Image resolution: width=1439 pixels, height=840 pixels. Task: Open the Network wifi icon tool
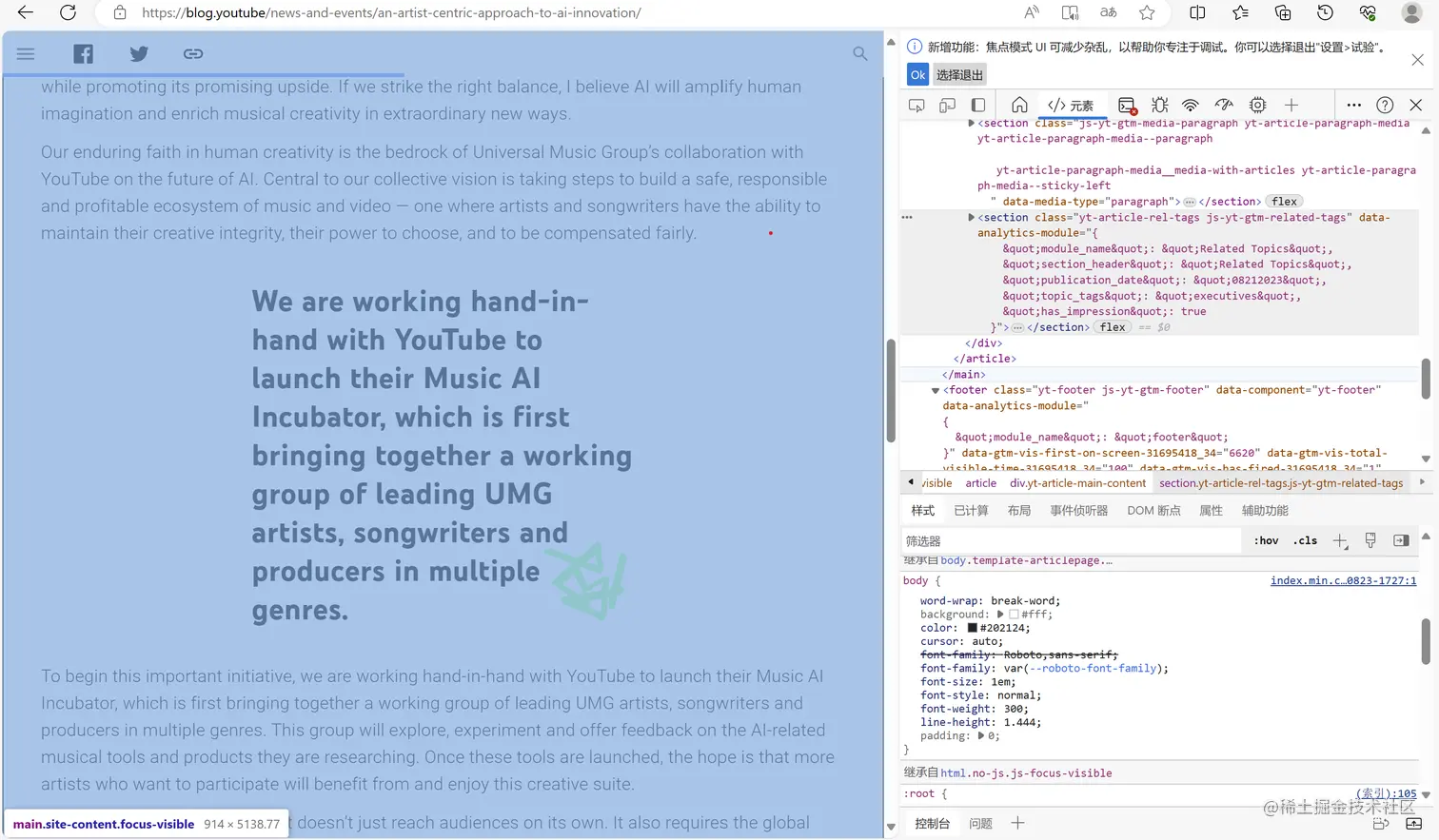coord(1191,105)
